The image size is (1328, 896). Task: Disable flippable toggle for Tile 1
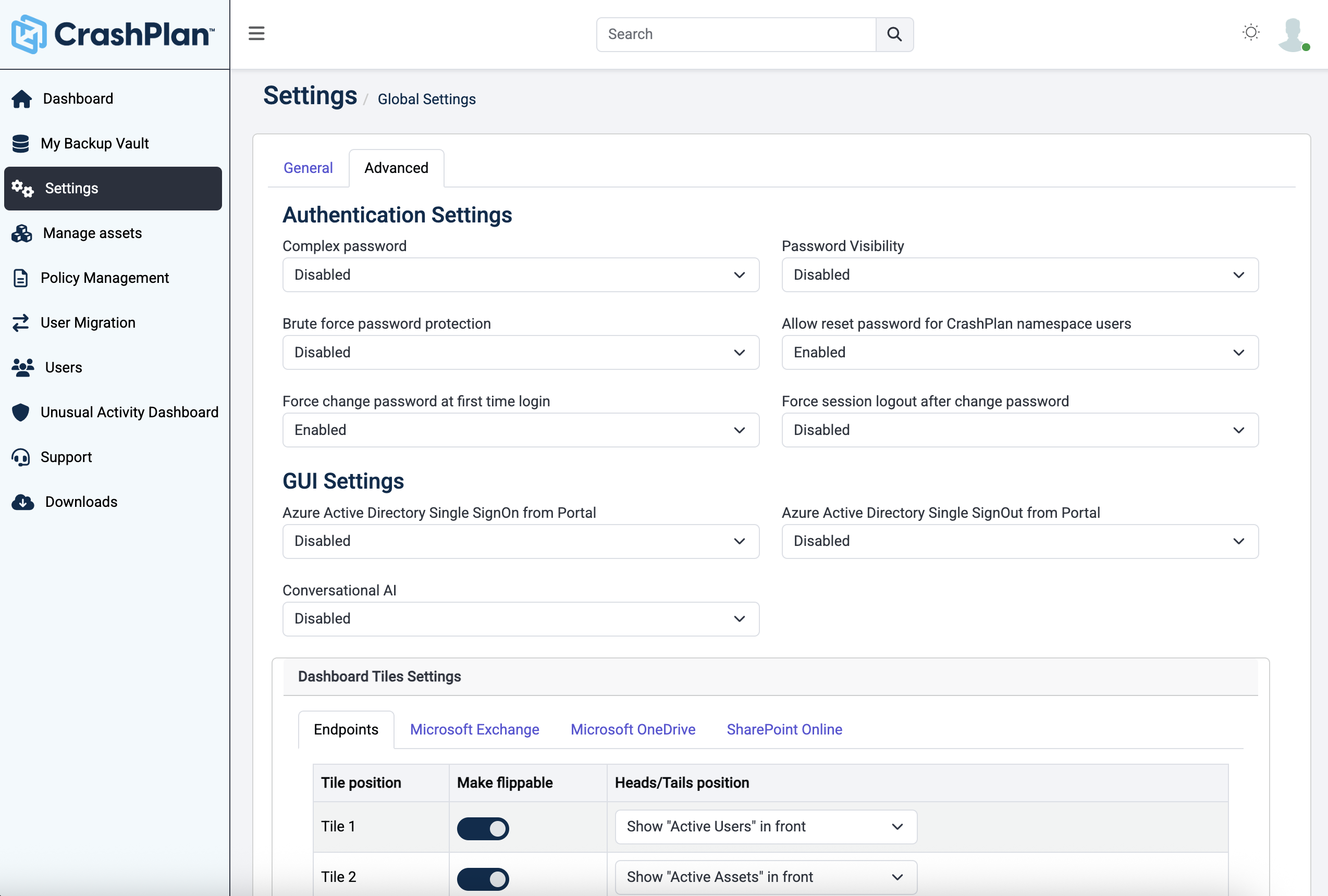(483, 829)
